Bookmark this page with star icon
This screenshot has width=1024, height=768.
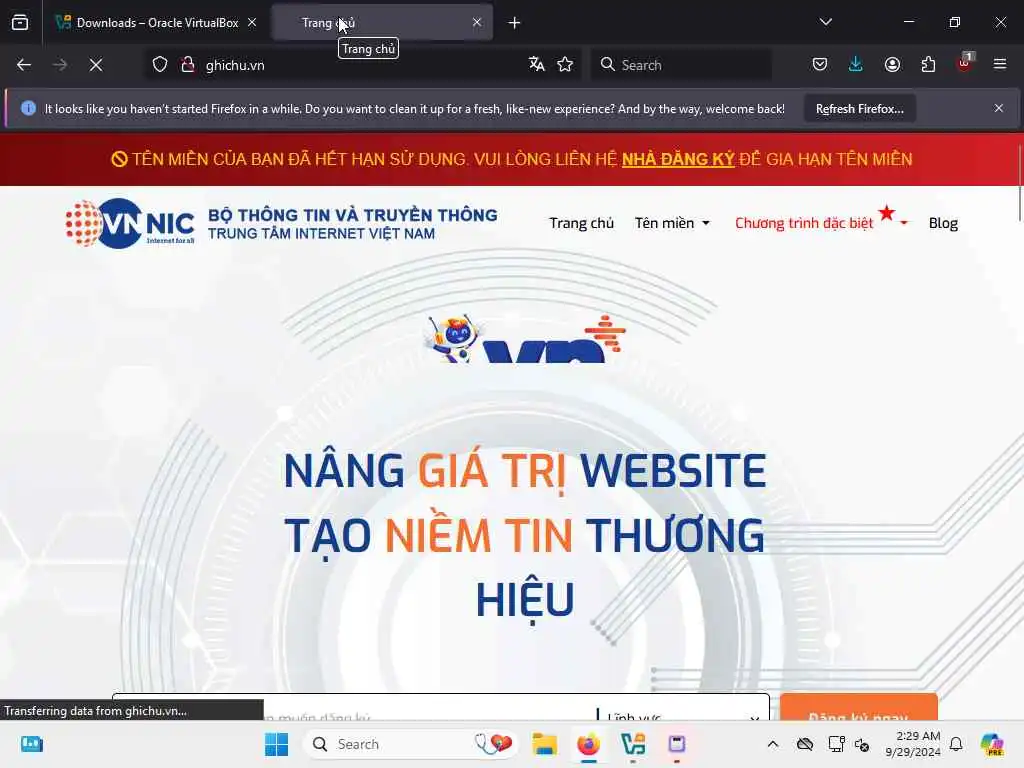coord(565,64)
